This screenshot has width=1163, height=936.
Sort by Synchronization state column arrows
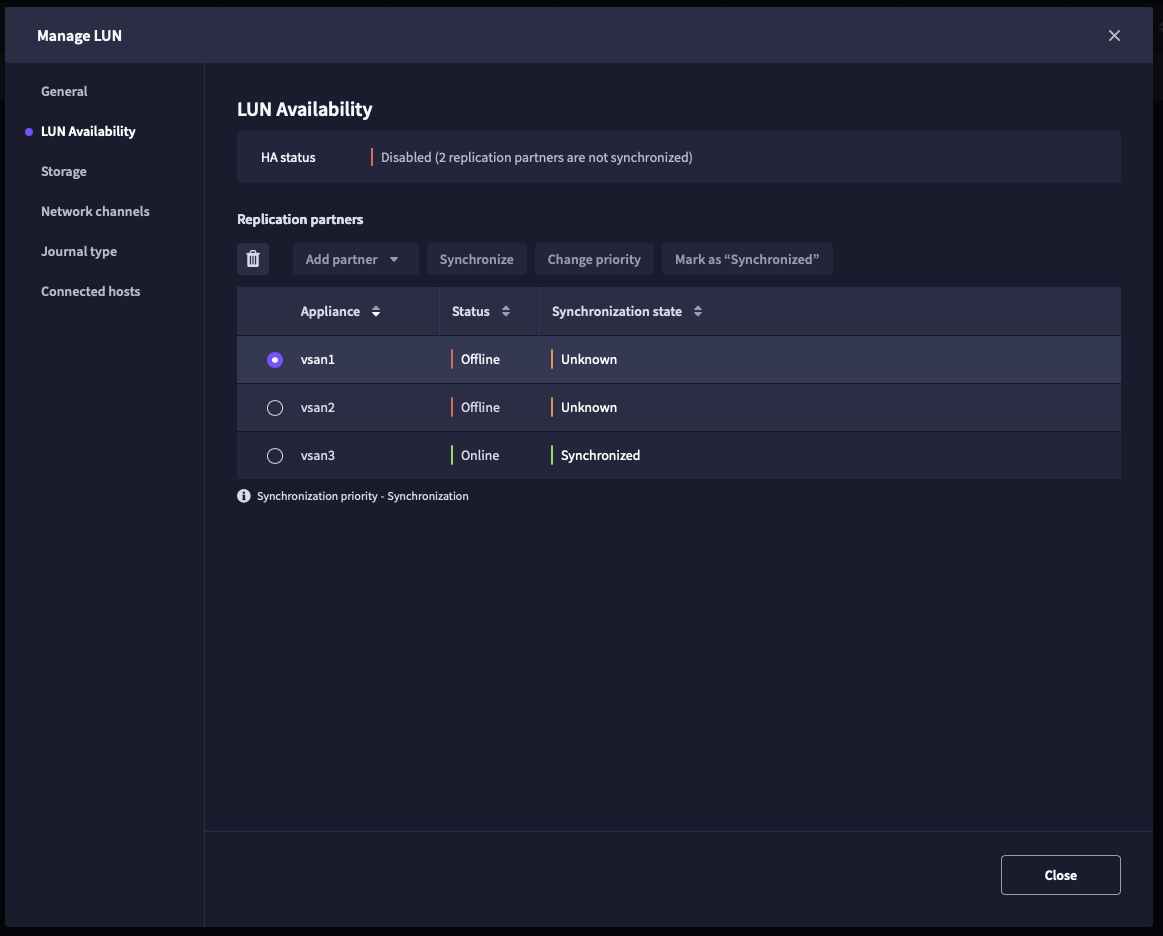(698, 312)
